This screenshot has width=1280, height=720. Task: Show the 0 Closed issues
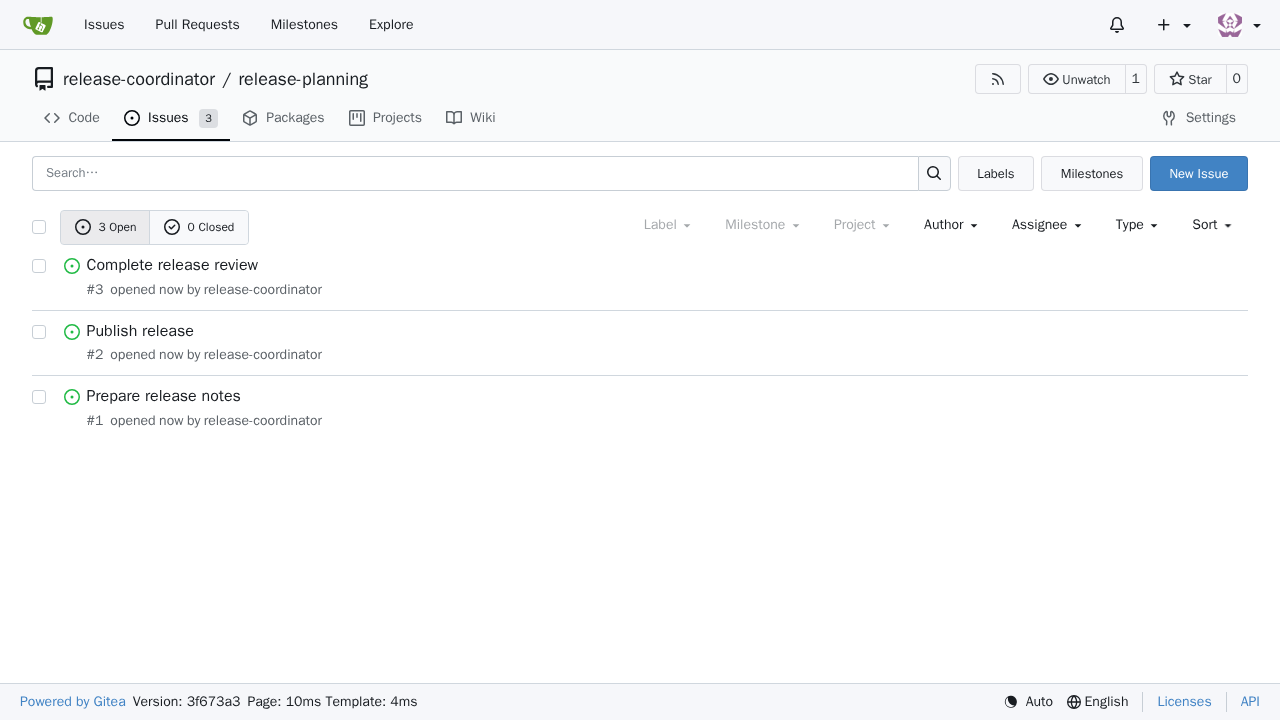pyautogui.click(x=199, y=227)
